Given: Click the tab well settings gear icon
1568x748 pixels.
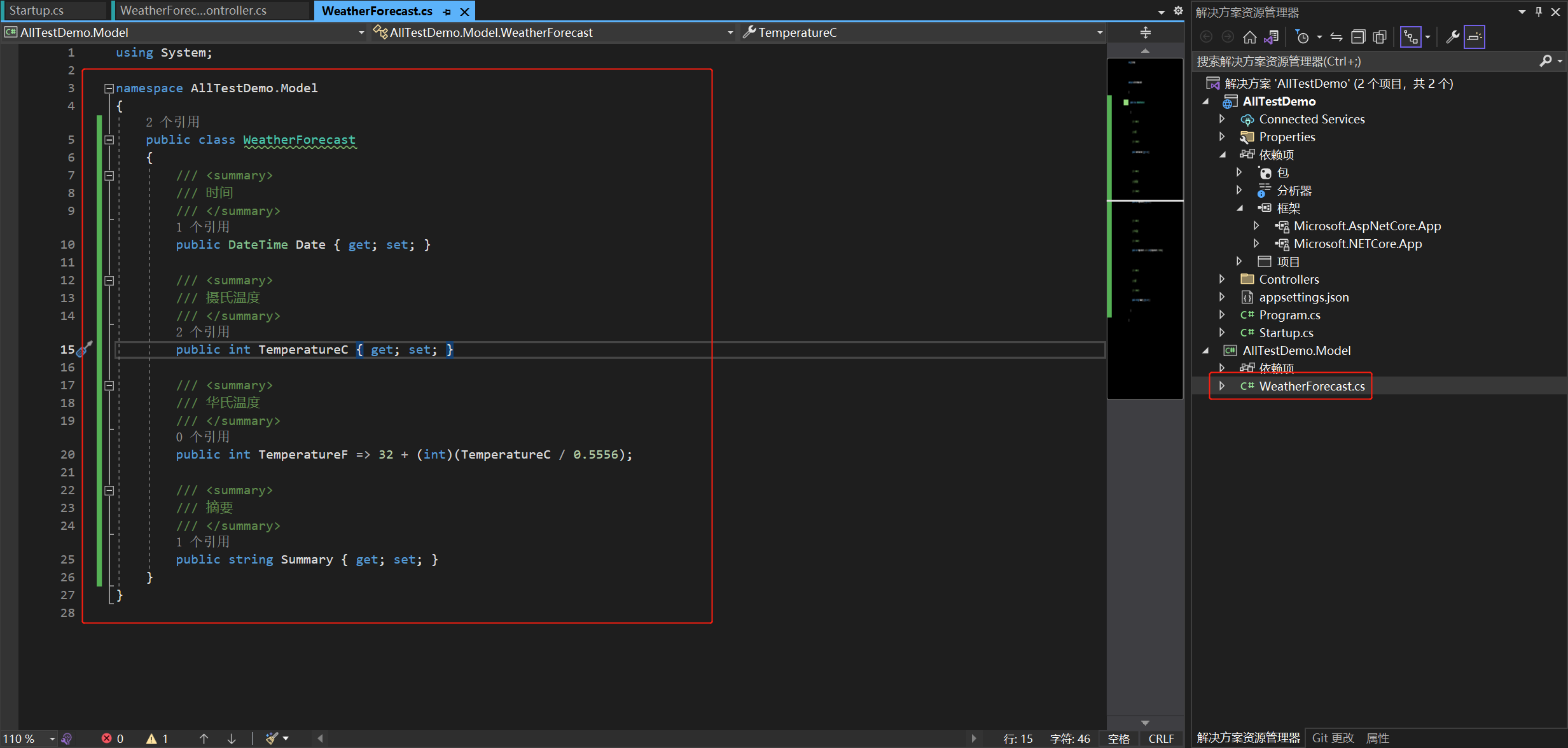Looking at the screenshot, I should (1177, 10).
